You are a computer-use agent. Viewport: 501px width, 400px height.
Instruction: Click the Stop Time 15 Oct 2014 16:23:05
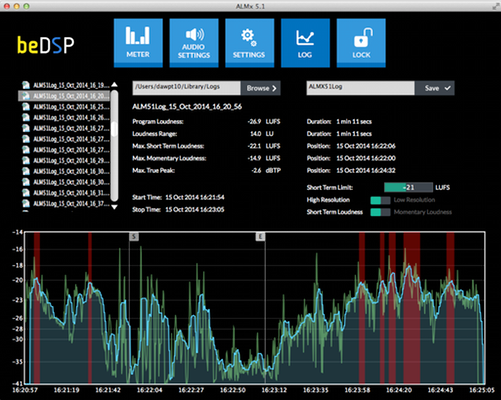coord(195,209)
